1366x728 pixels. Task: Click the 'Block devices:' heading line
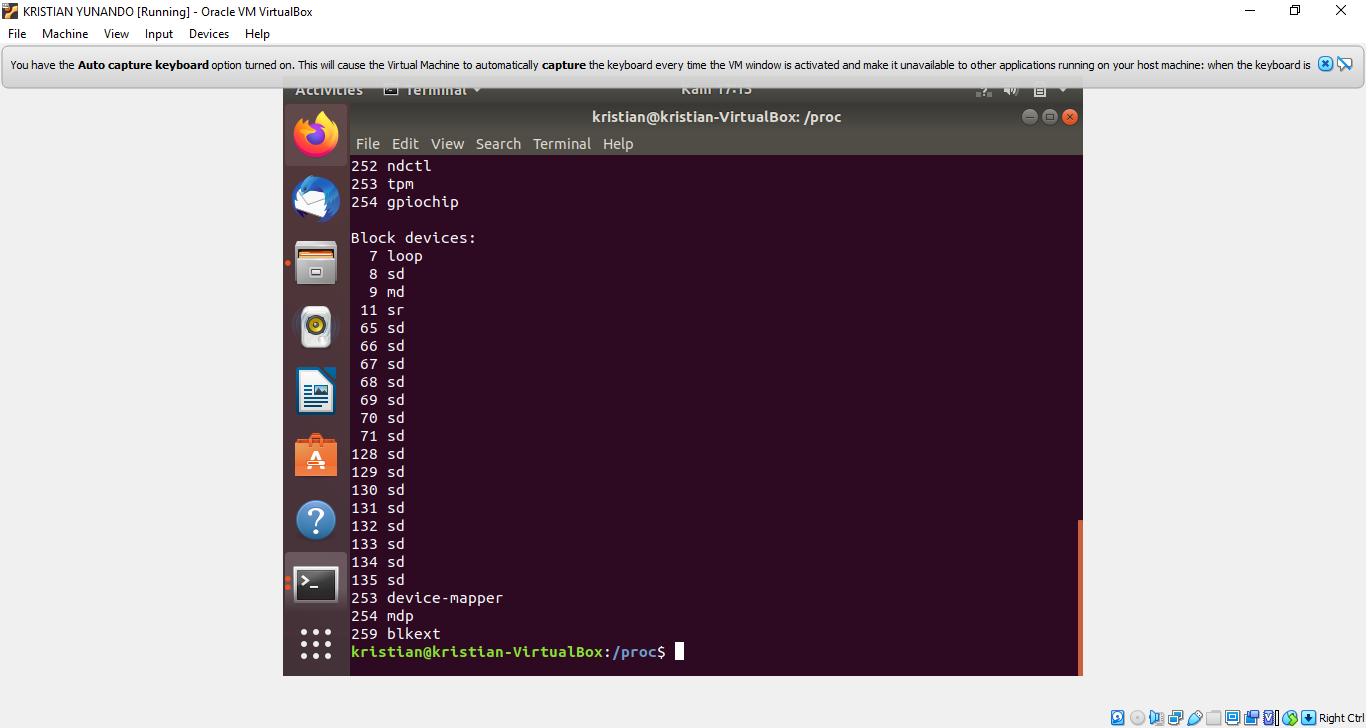(x=414, y=238)
